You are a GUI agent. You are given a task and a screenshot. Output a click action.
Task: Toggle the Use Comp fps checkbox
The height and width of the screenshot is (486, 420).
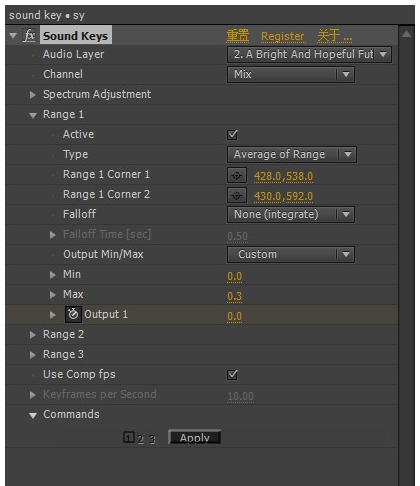point(232,375)
